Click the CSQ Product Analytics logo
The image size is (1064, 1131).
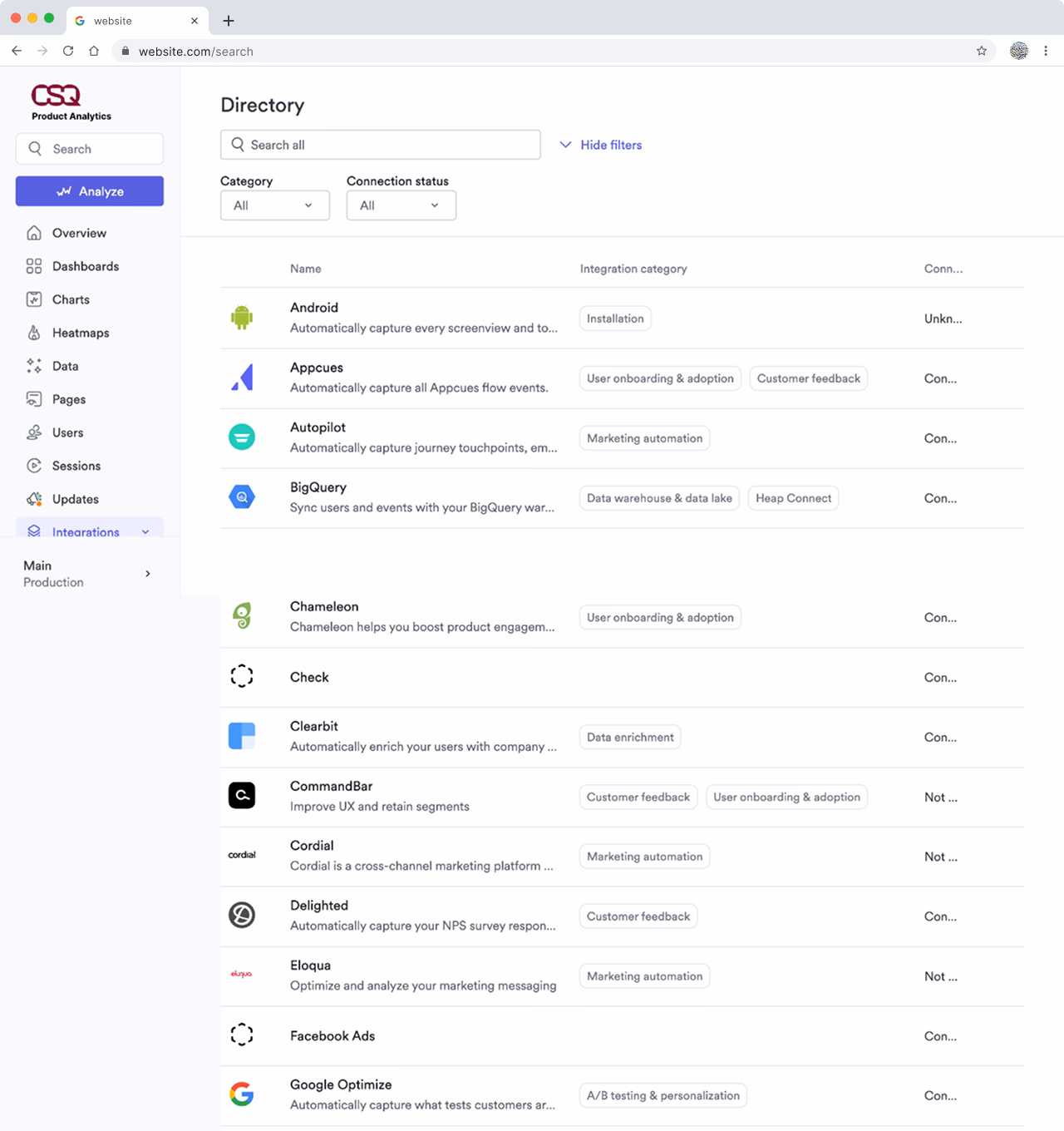click(x=71, y=102)
